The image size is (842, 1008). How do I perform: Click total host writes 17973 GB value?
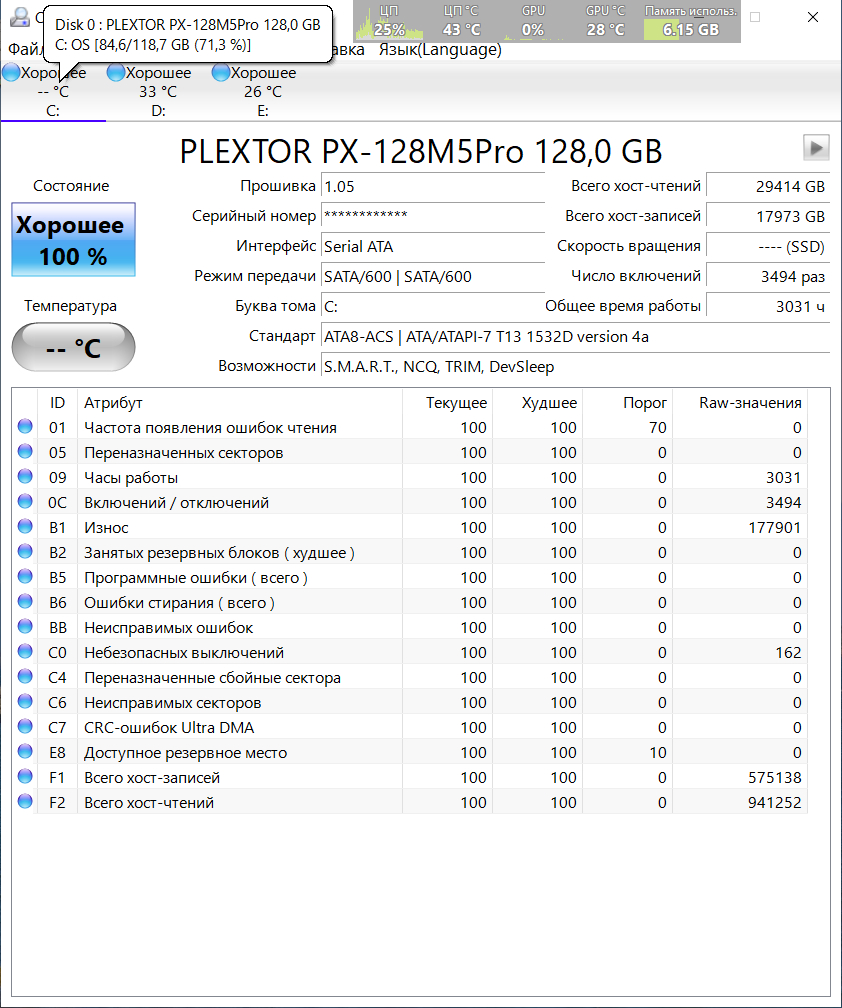pyautogui.click(x=768, y=216)
